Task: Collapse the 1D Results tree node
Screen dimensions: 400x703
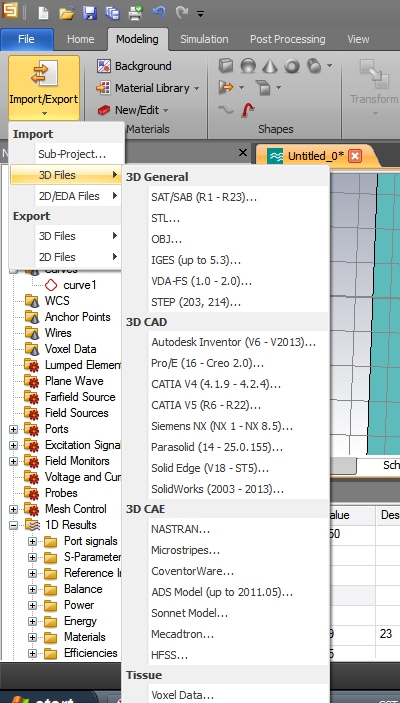Action: coord(13,525)
